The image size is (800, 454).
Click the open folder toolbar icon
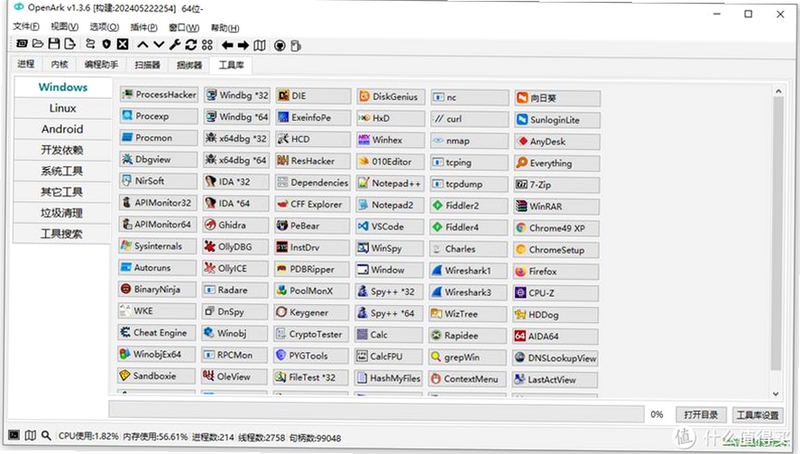pyautogui.click(x=38, y=44)
